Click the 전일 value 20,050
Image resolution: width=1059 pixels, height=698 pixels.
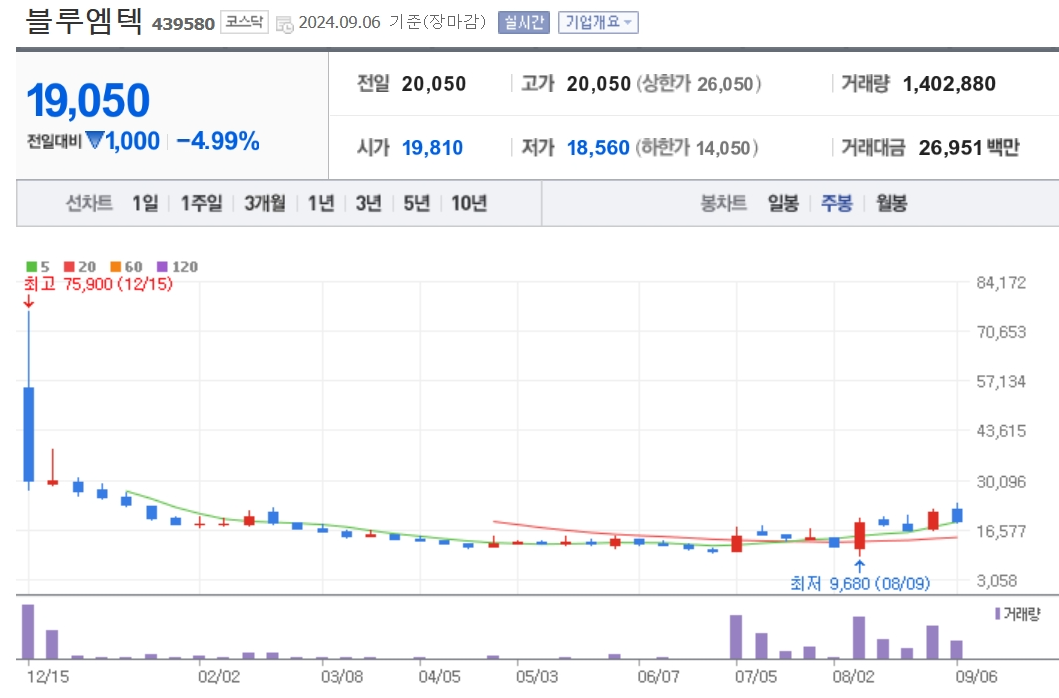pos(434,84)
